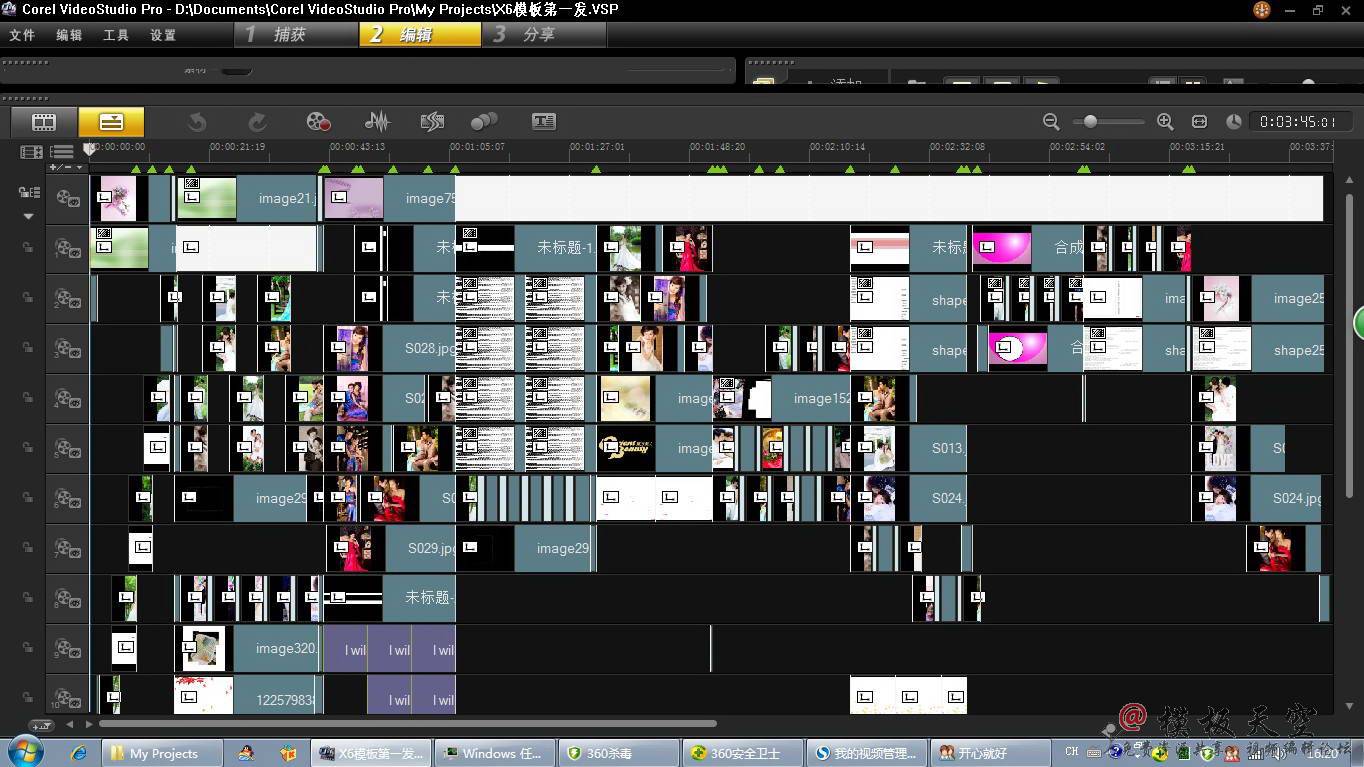Select the image21.j clip on video track

(x=247, y=198)
